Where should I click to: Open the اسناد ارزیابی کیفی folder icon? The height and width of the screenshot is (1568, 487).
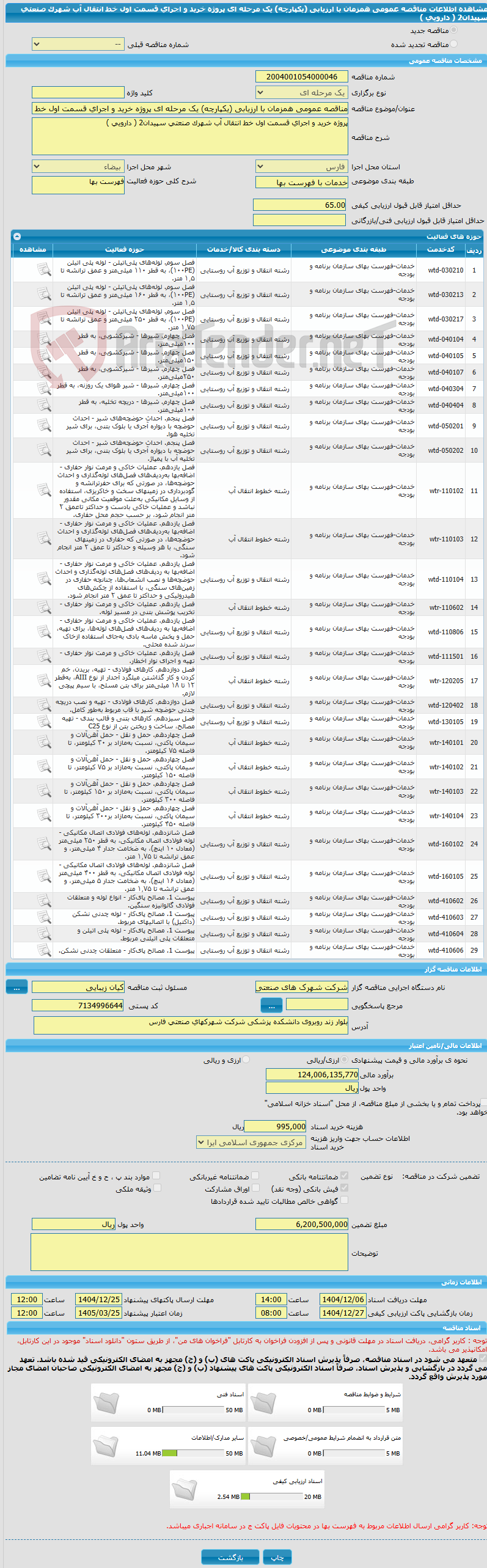[184, 1490]
